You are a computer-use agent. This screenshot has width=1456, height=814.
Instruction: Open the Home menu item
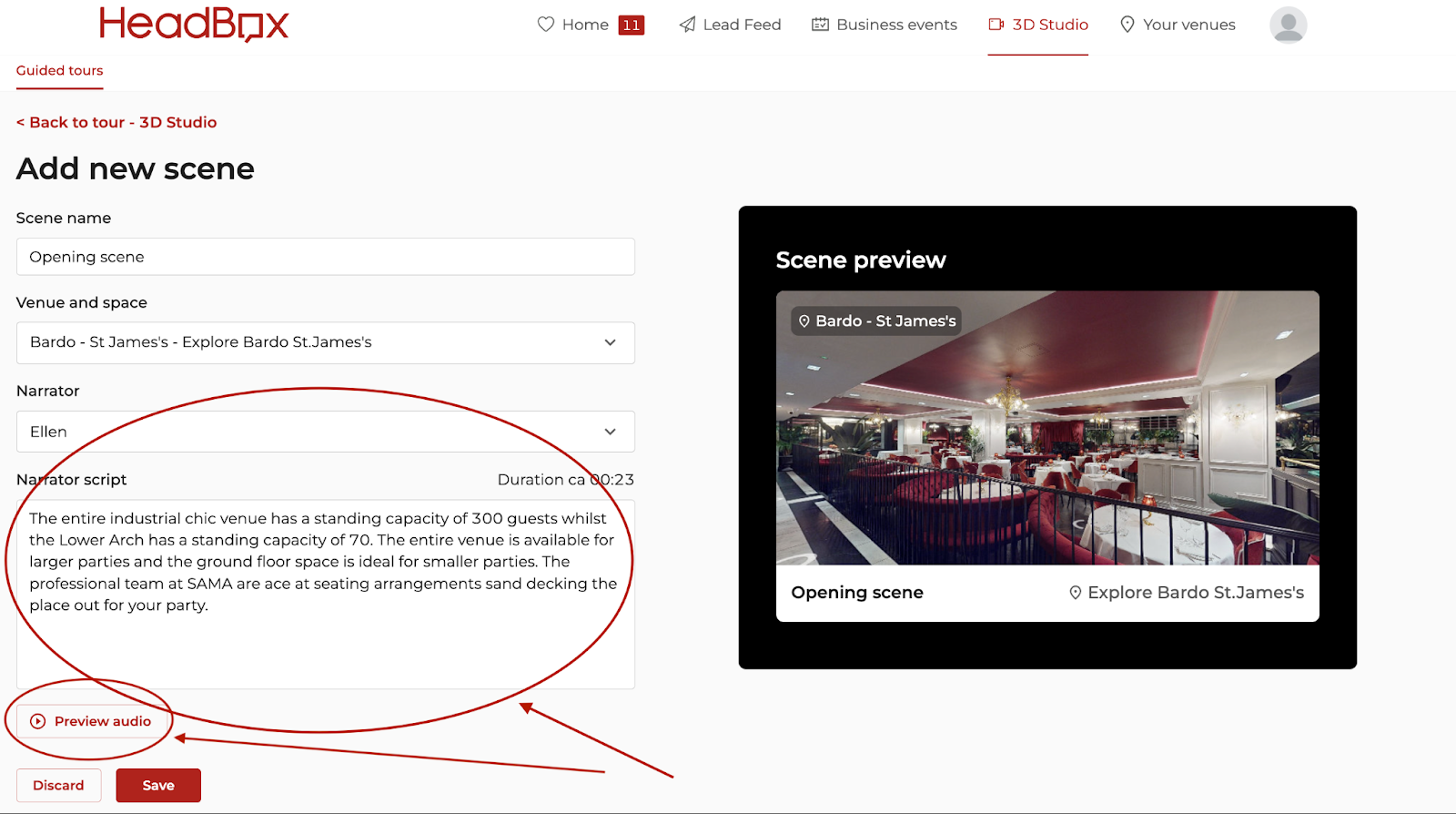coord(585,25)
